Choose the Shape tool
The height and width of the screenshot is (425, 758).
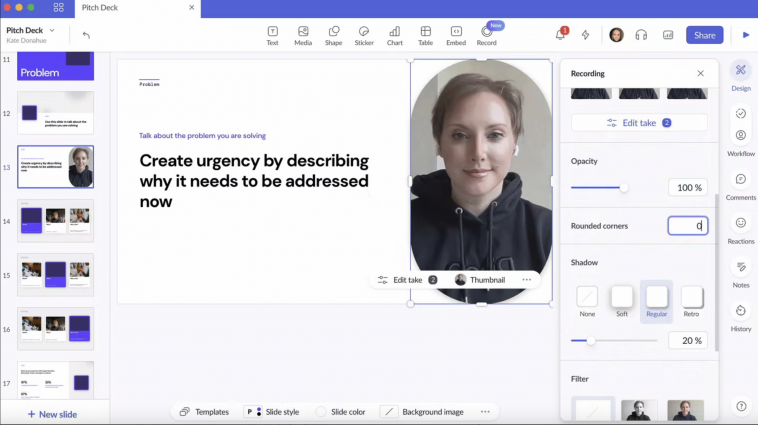334,36
